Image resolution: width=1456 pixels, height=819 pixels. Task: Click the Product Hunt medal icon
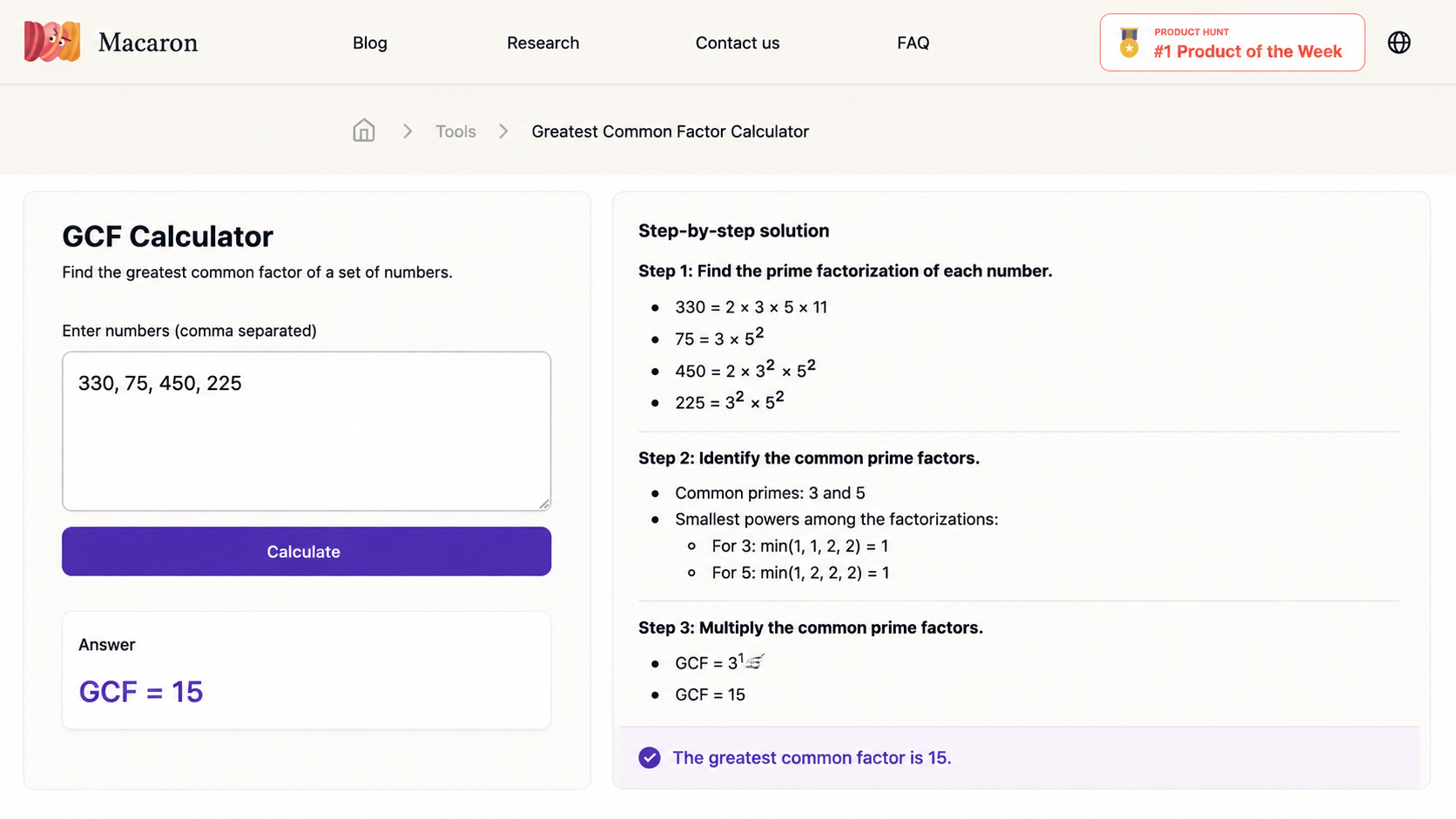point(1129,42)
